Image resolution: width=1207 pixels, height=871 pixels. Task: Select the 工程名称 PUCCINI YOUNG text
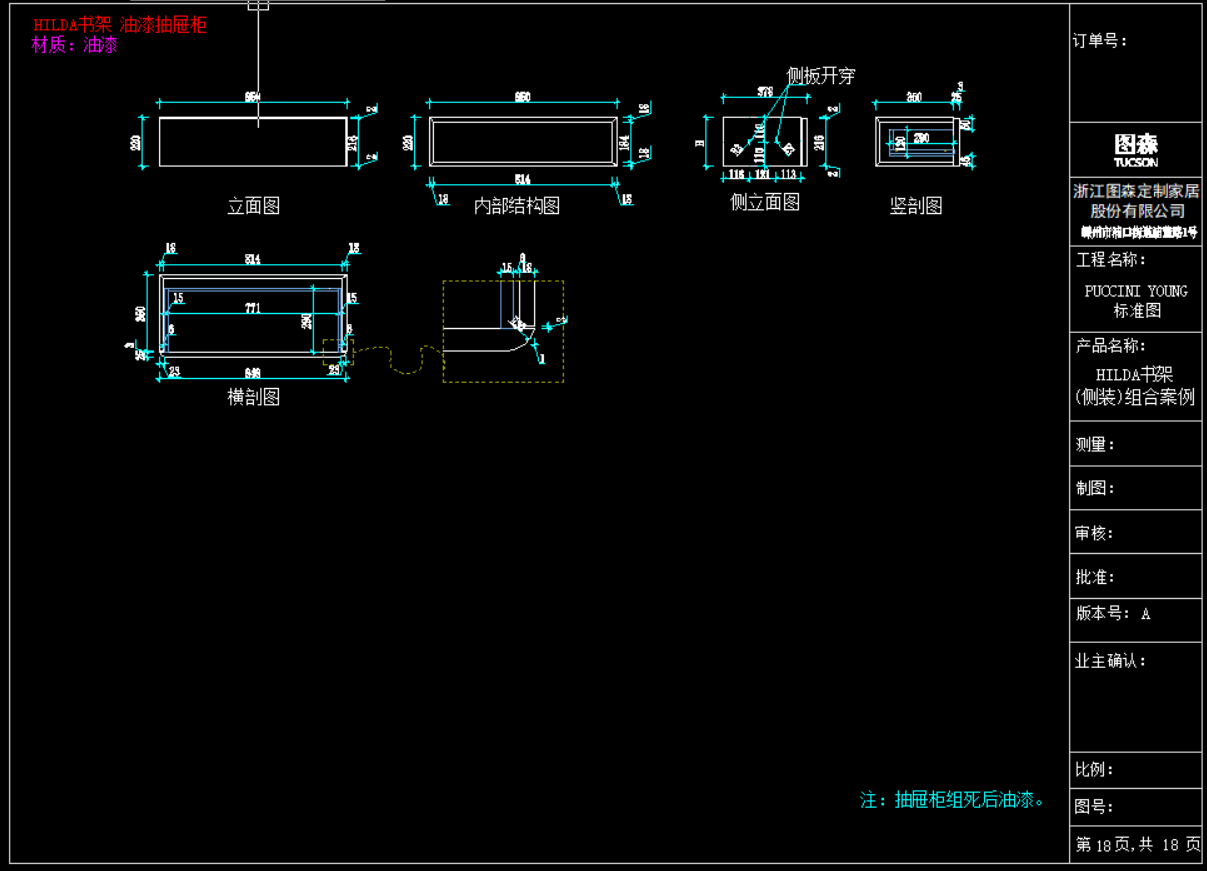1136,291
